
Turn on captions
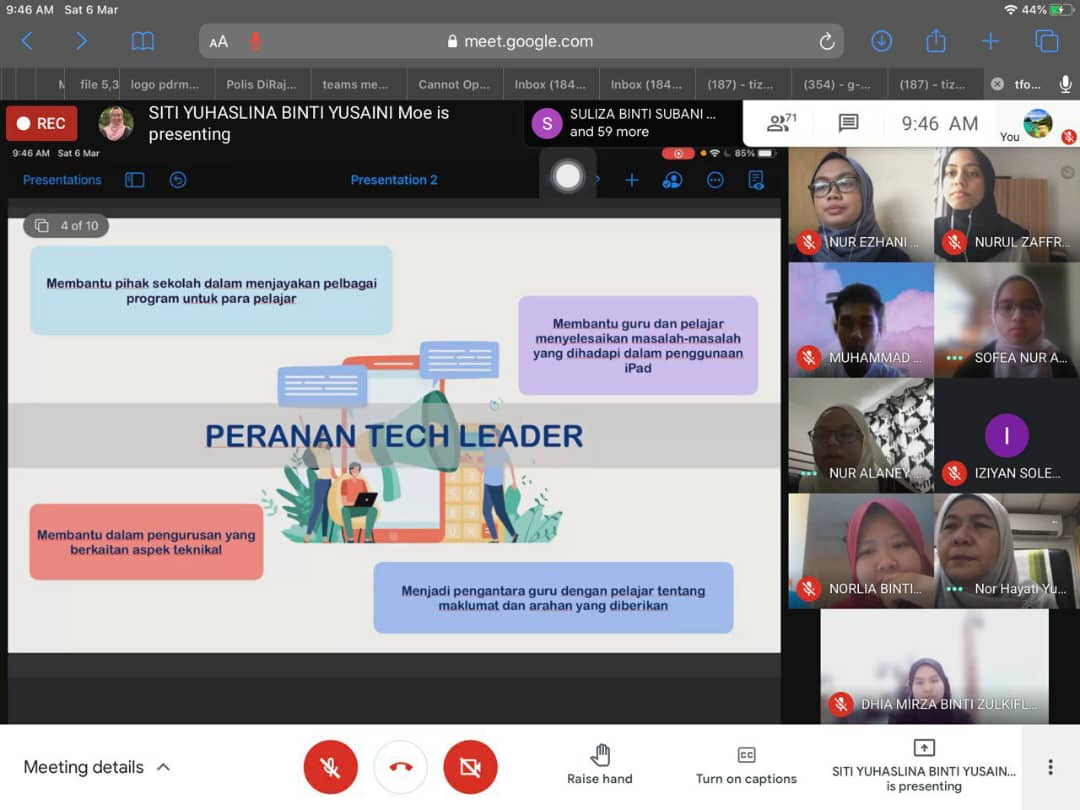coord(746,765)
